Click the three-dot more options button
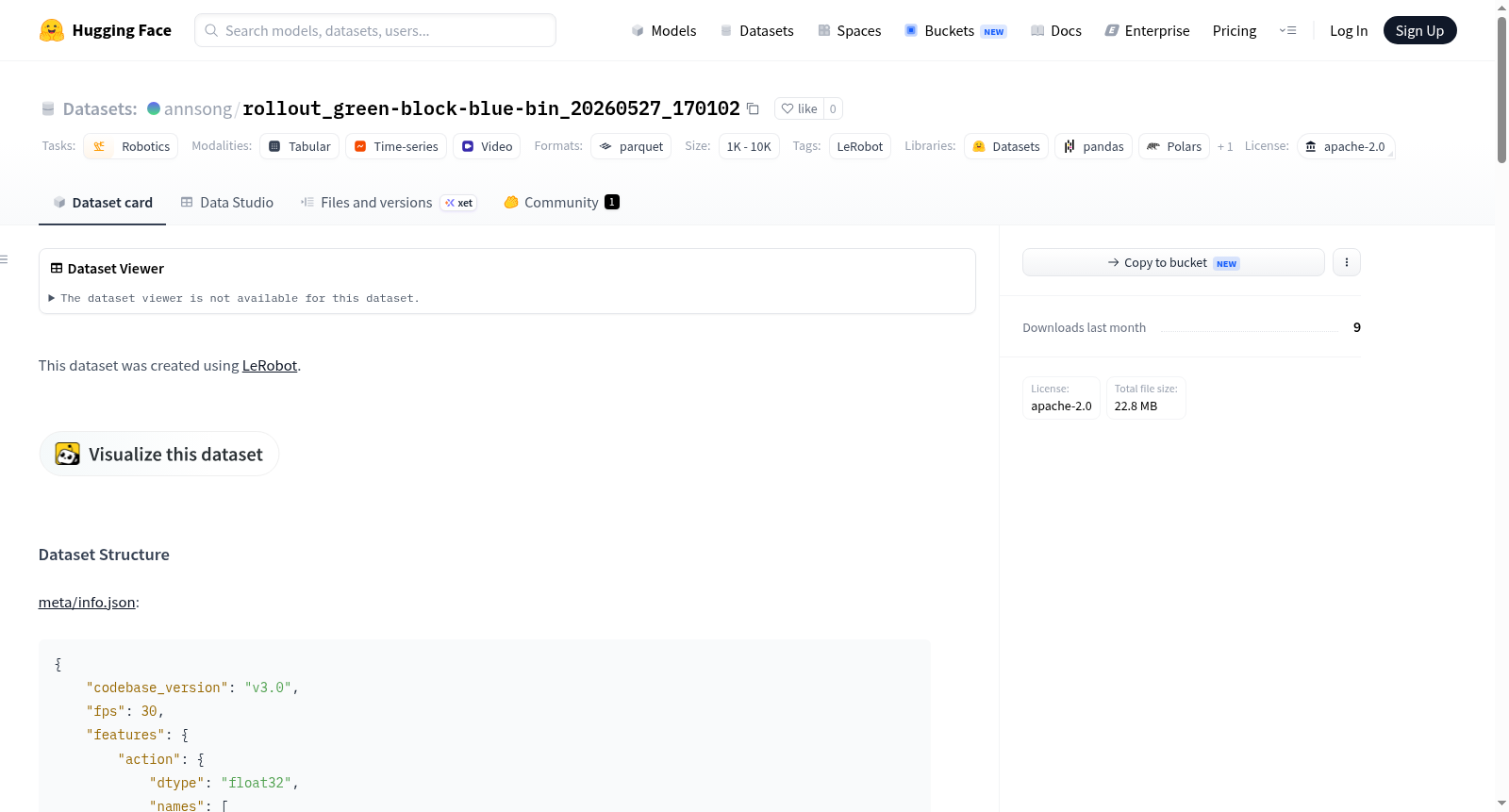 (1347, 262)
